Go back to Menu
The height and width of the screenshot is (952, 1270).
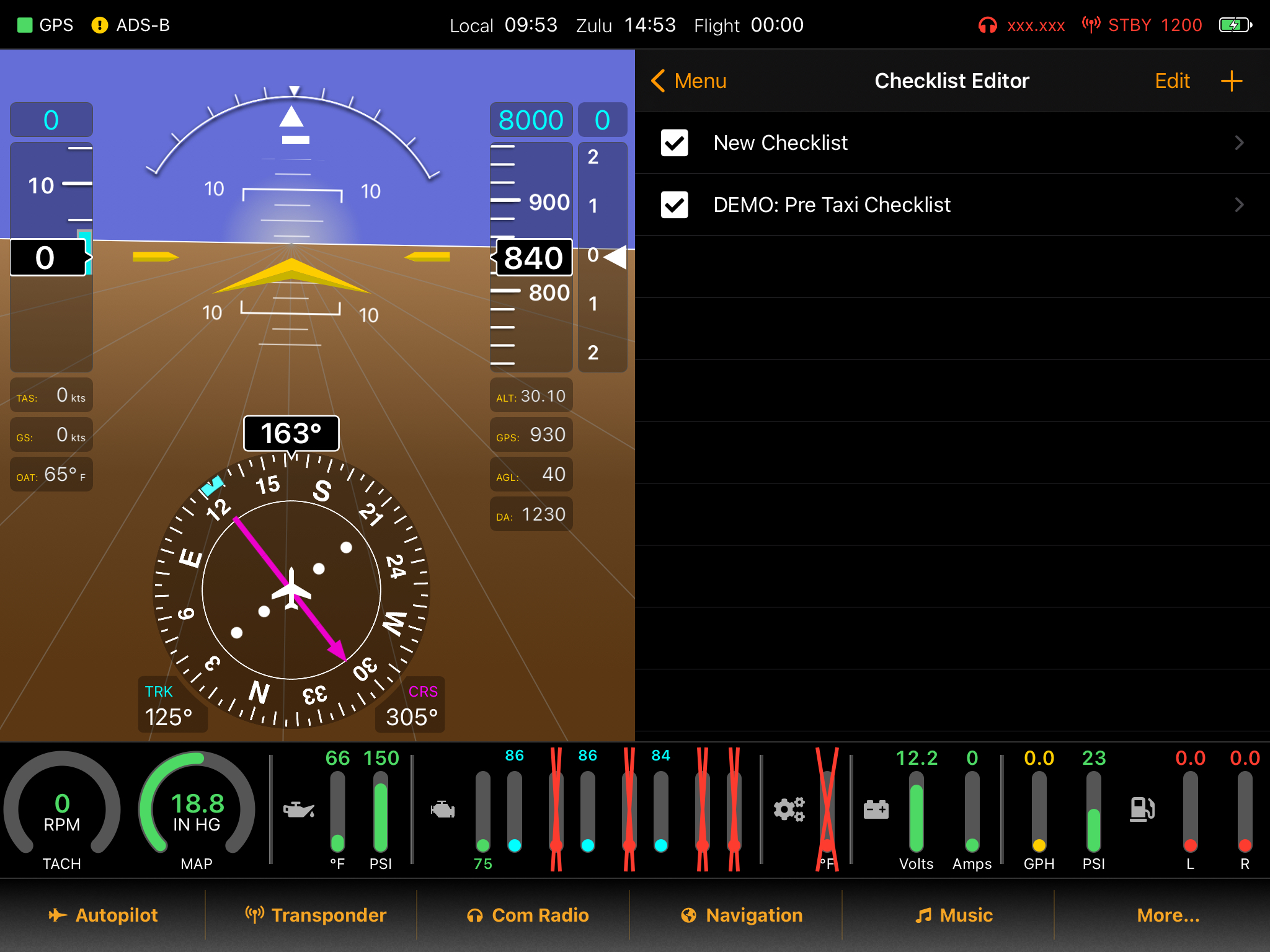688,81
